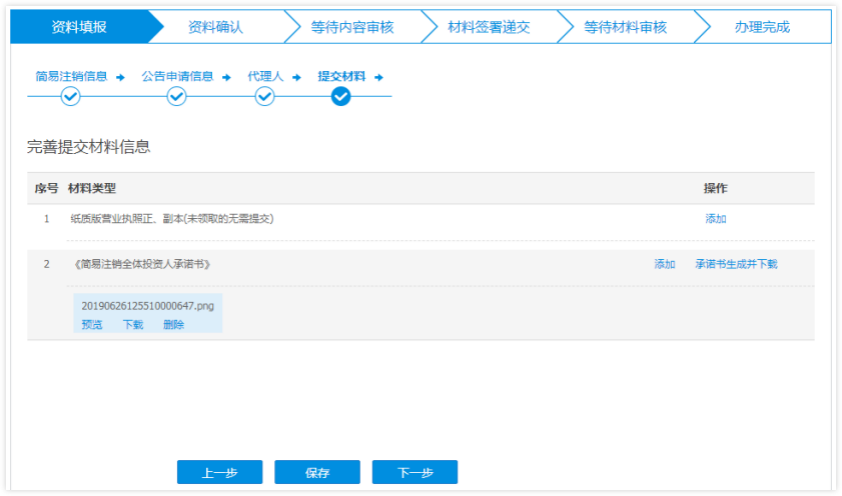
Task: Click the checkmark circle under 公告申请信息
Action: coord(177,97)
